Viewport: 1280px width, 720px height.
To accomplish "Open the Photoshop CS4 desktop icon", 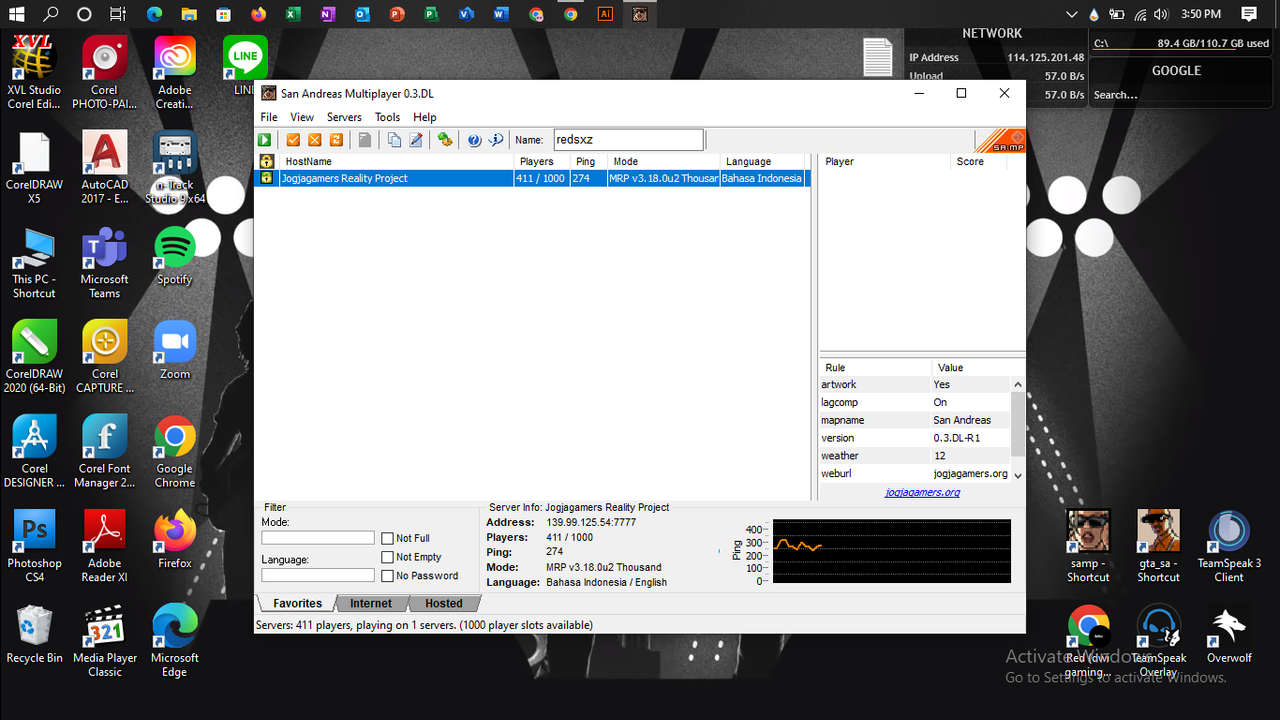I will (x=35, y=546).
